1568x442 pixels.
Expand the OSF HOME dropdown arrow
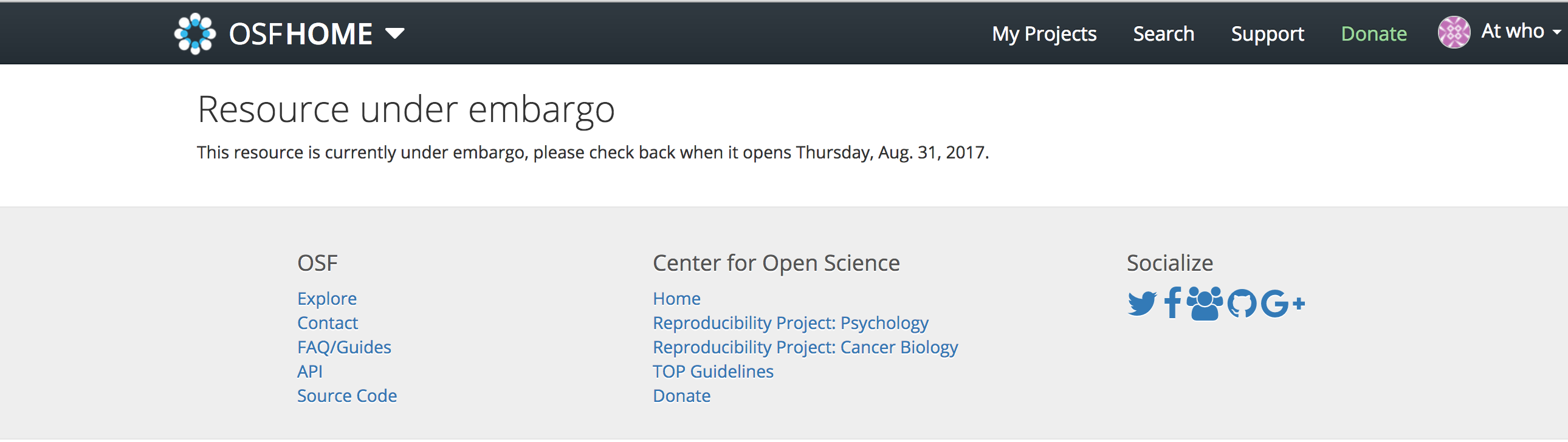(395, 33)
